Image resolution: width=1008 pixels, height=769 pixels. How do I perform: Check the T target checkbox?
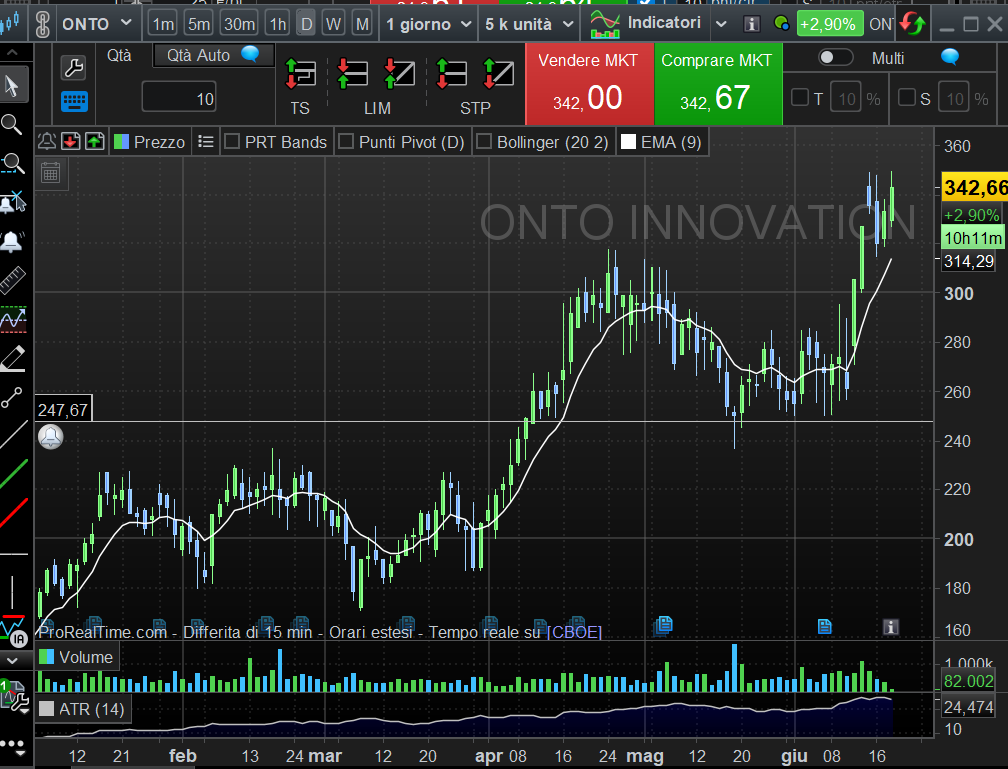click(x=800, y=98)
